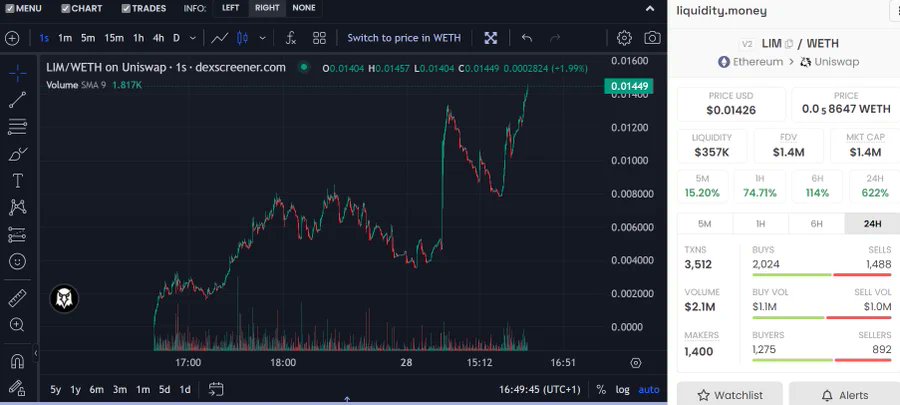Select the forecasting and measurement tool
Screen dimensions: 900x405
(x=17, y=235)
